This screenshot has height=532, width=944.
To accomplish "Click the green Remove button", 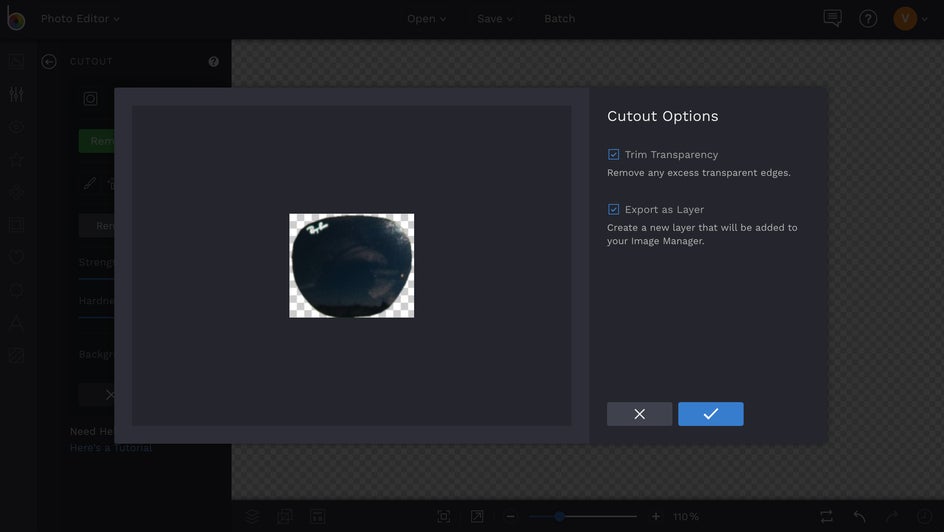I will (96, 141).
